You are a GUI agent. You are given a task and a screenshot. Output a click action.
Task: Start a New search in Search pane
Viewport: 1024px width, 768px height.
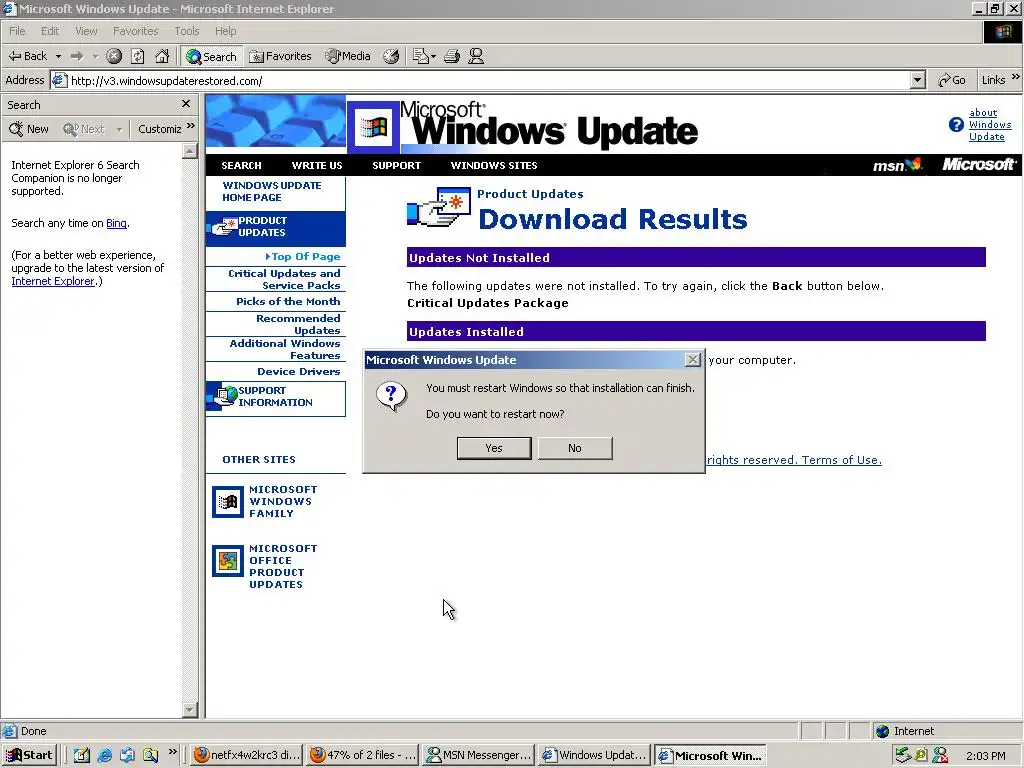tap(29, 129)
